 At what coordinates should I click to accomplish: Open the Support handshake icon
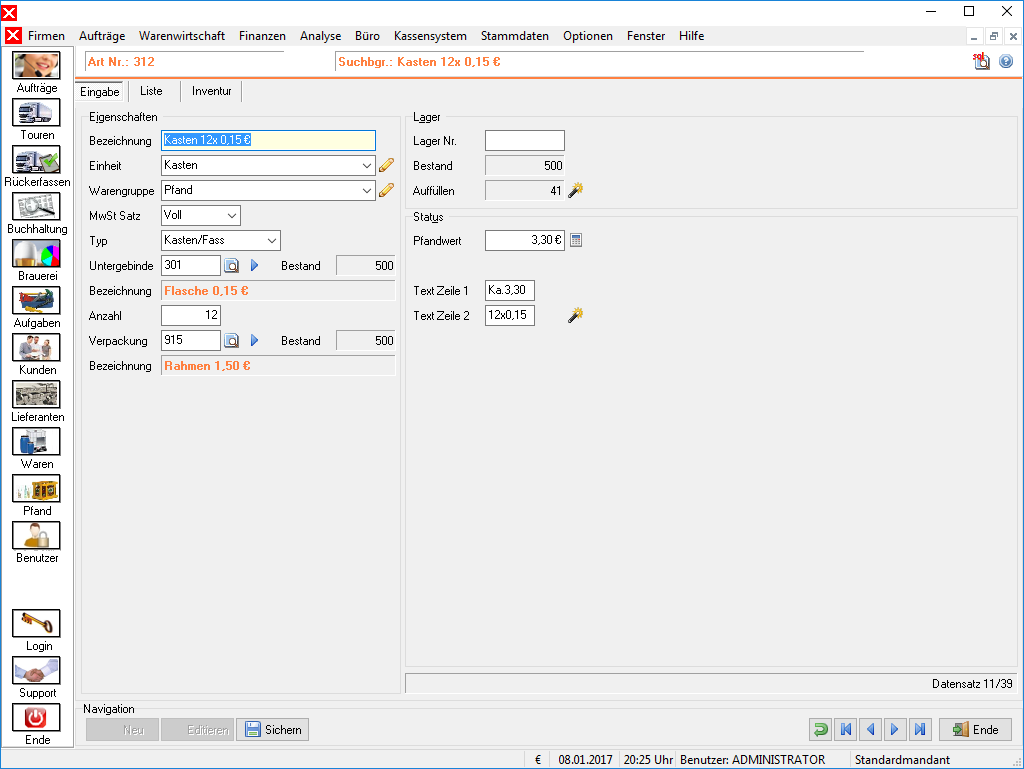pos(37,670)
